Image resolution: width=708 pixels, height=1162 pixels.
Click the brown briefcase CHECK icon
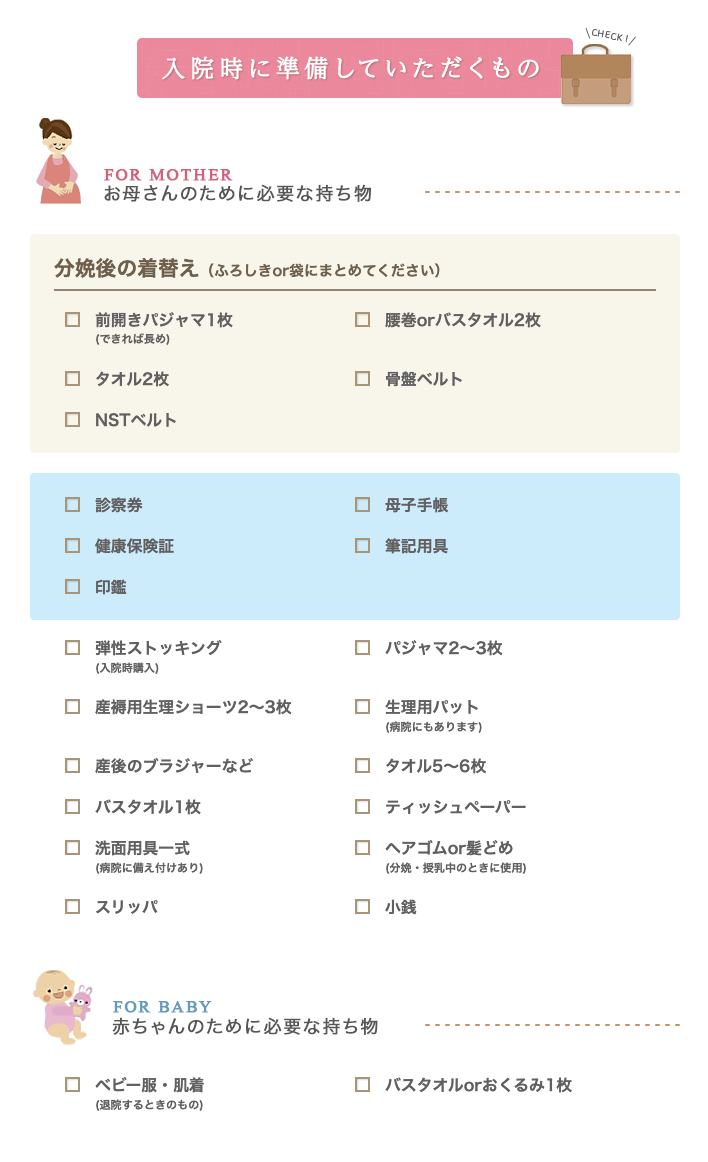click(596, 74)
